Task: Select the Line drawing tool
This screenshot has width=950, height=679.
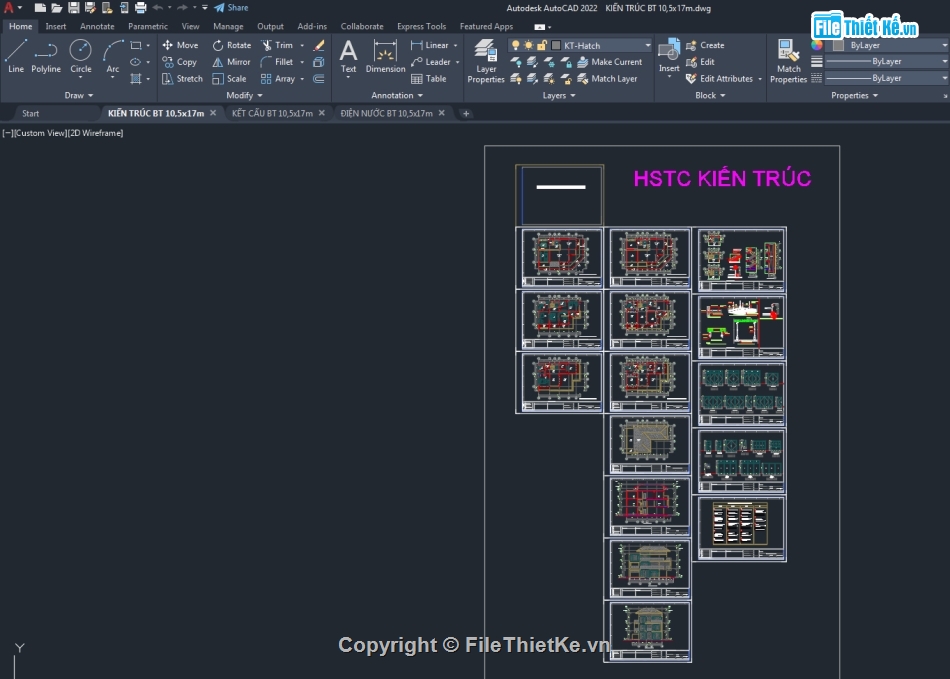Action: 15,57
